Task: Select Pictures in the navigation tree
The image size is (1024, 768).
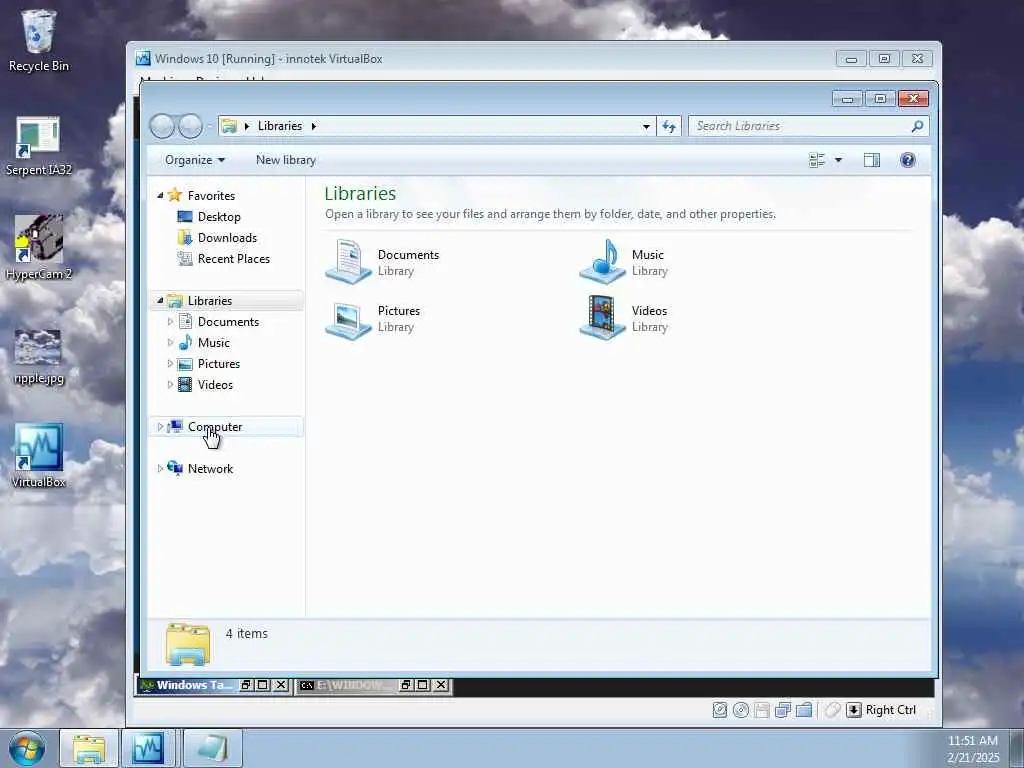Action: click(x=219, y=363)
